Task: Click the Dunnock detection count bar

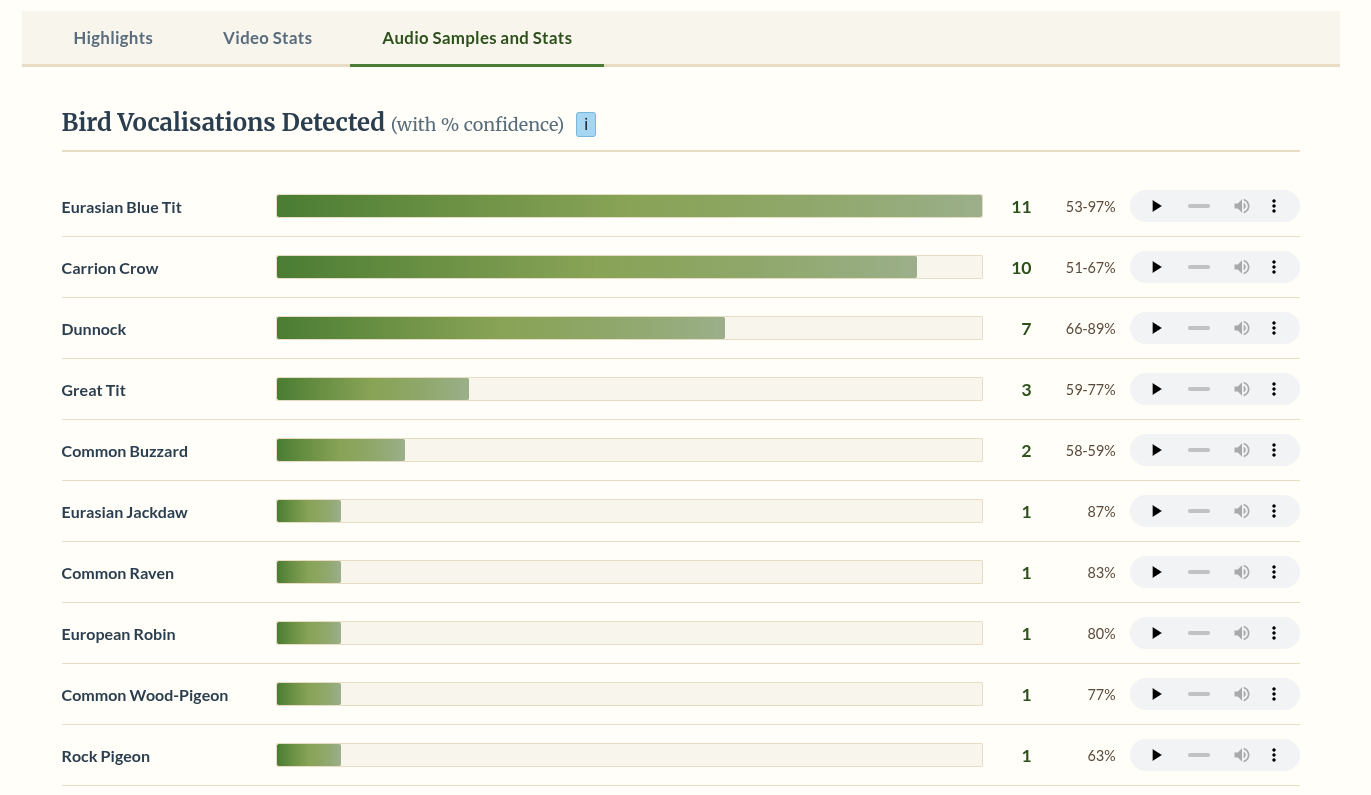Action: [629, 328]
